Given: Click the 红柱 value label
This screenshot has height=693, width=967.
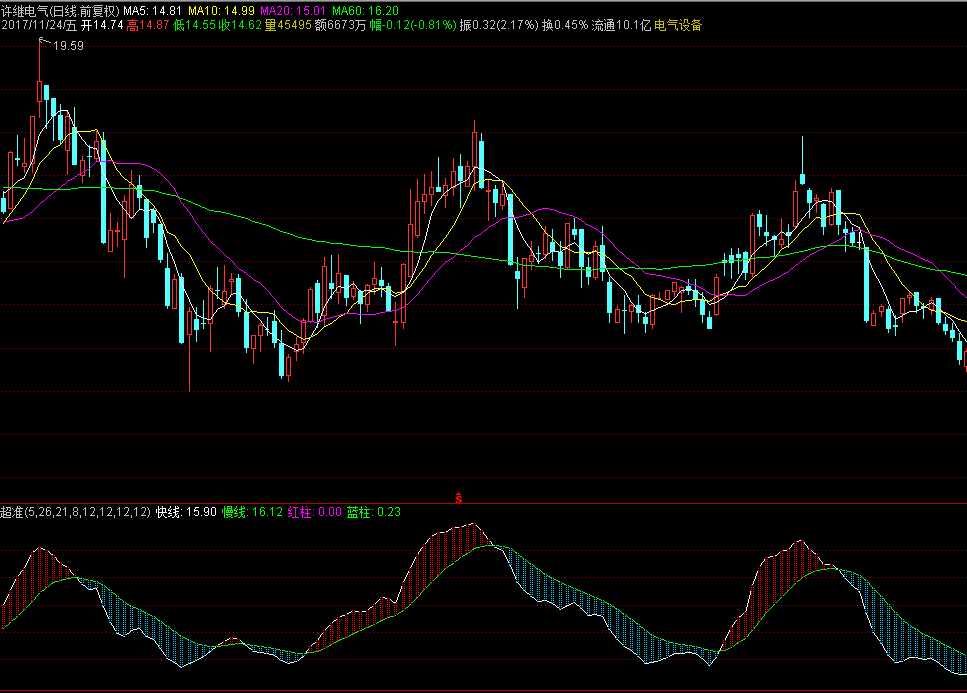Looking at the screenshot, I should tap(314, 512).
